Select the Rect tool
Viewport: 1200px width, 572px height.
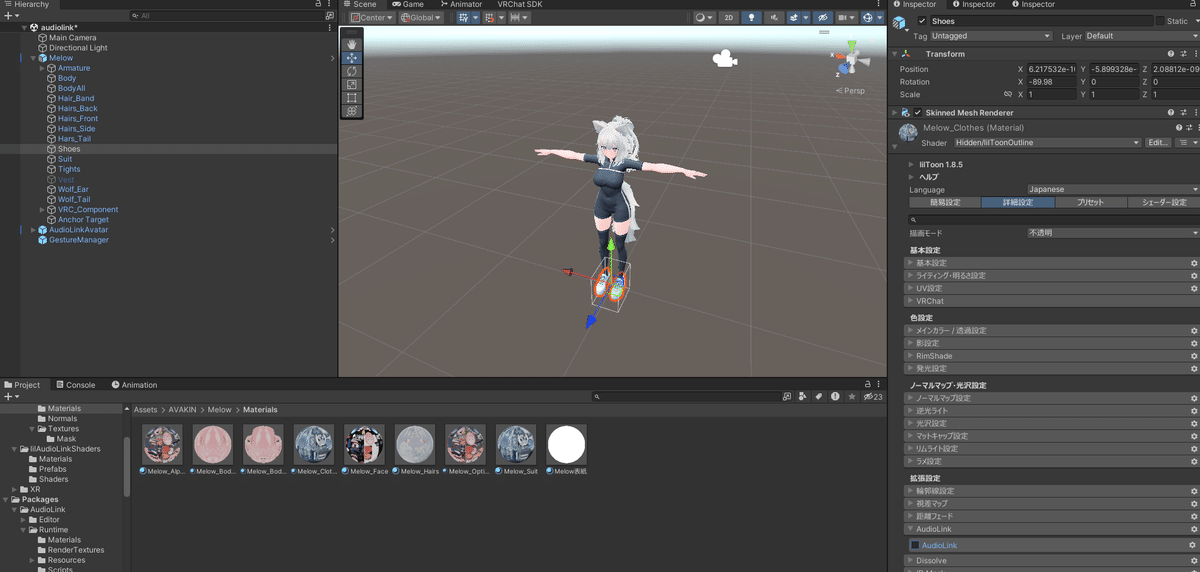pos(351,98)
